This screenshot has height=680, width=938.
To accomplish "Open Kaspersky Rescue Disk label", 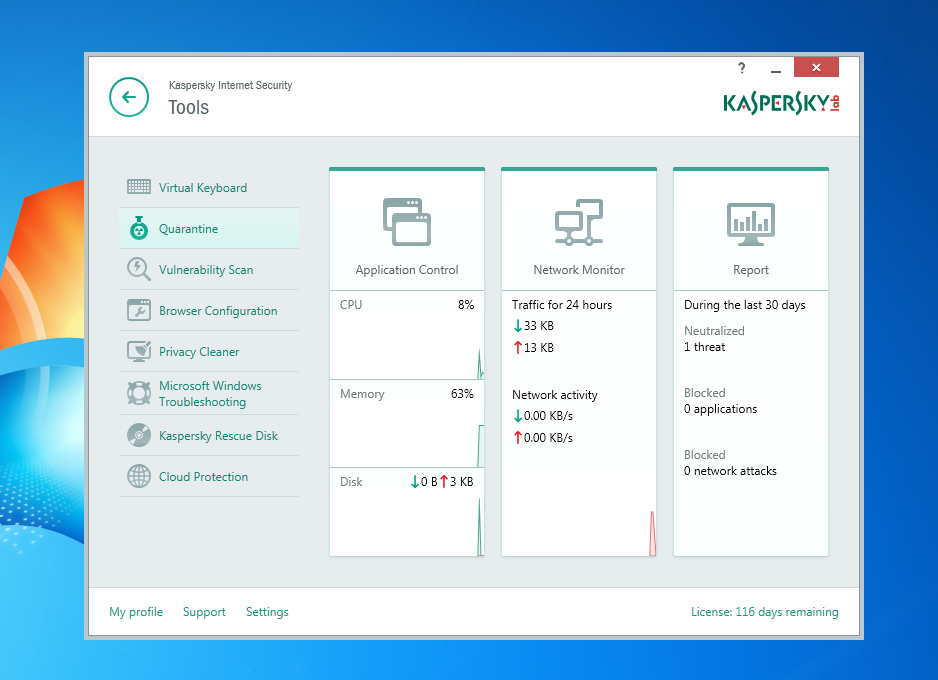I will click(x=218, y=436).
